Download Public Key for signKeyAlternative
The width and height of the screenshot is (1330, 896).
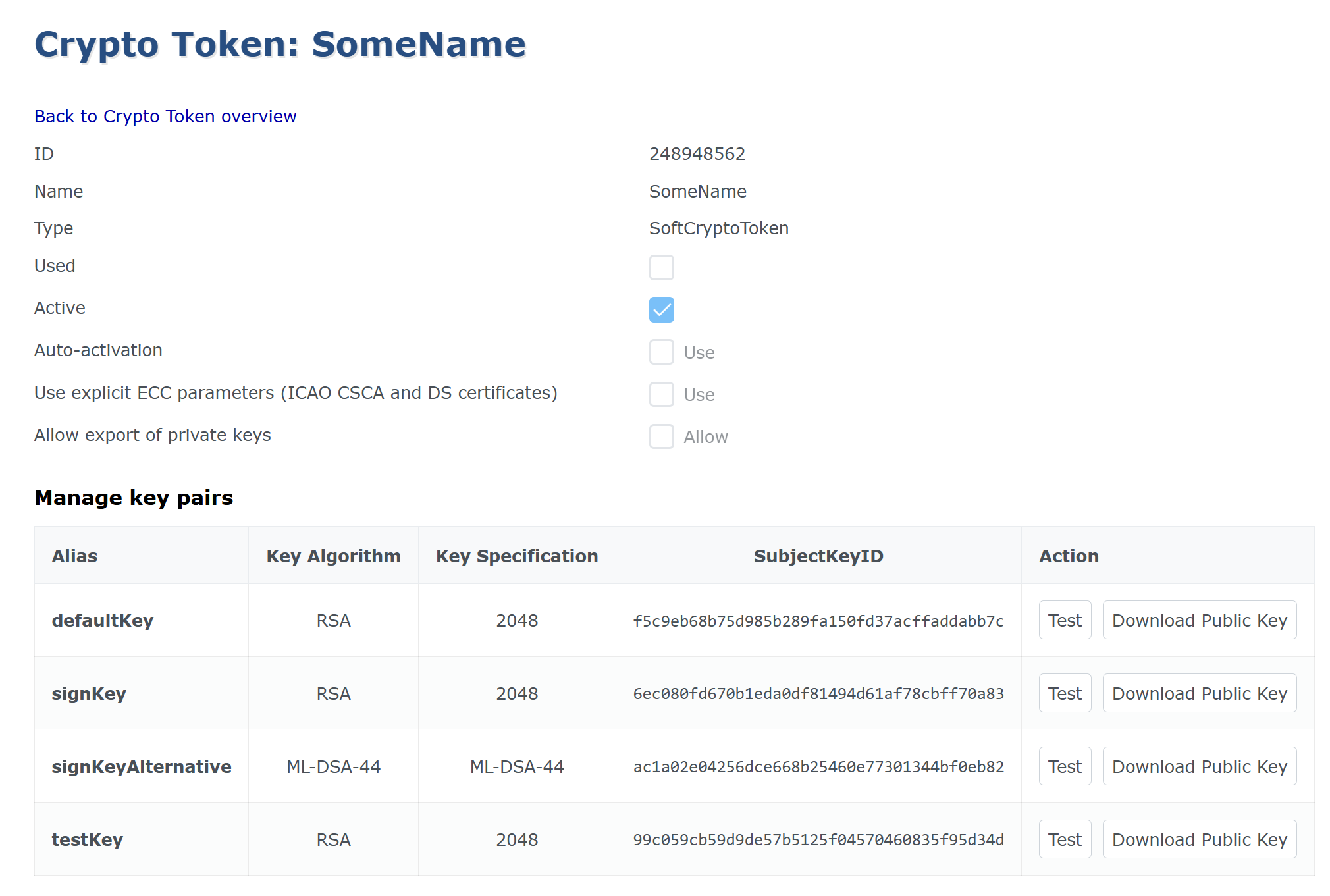[x=1199, y=766]
